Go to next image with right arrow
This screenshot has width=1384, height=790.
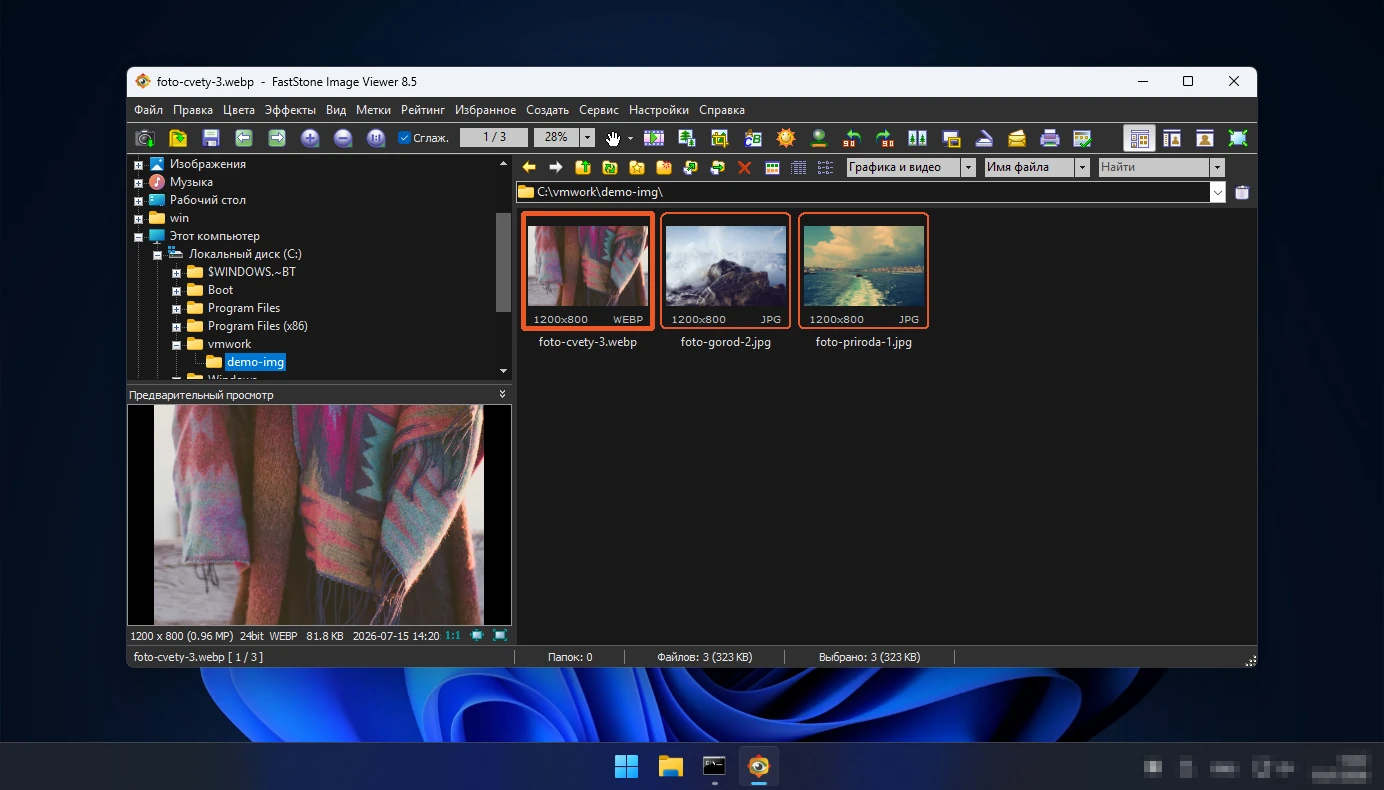pyautogui.click(x=277, y=138)
